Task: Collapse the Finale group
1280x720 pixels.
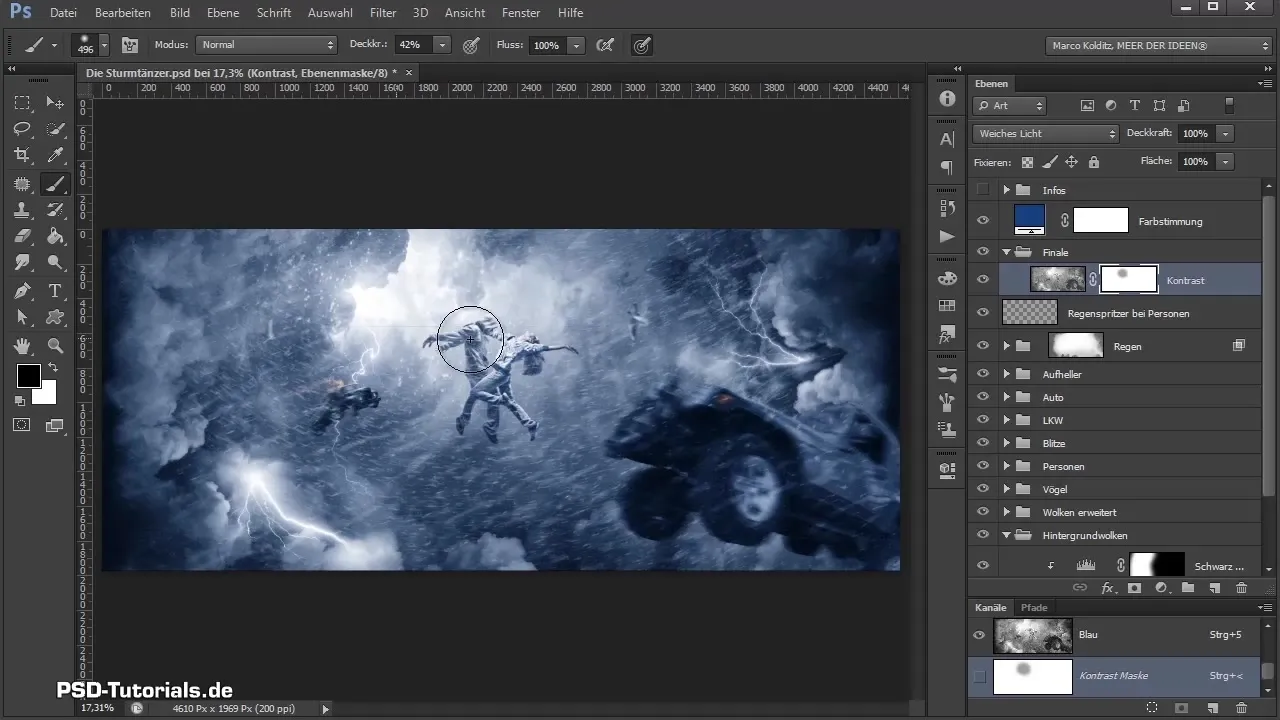Action: tap(1006, 253)
